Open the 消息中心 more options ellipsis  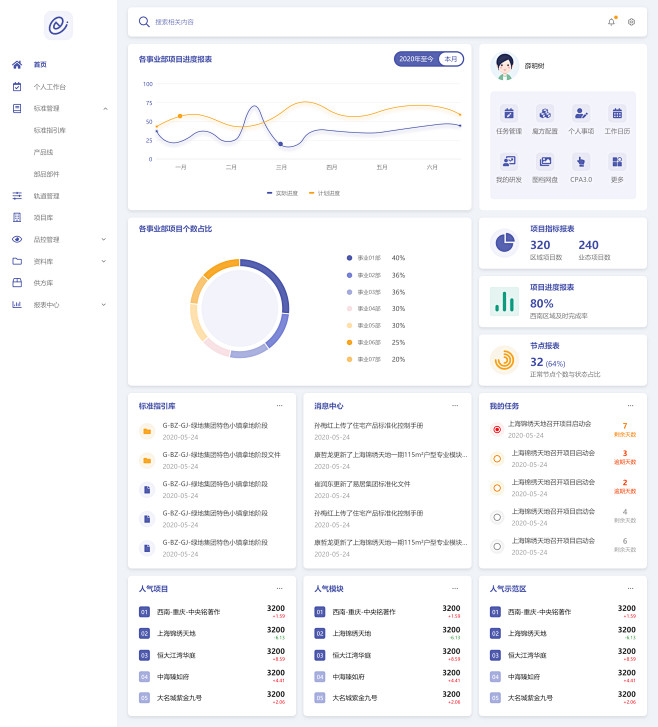coord(455,406)
